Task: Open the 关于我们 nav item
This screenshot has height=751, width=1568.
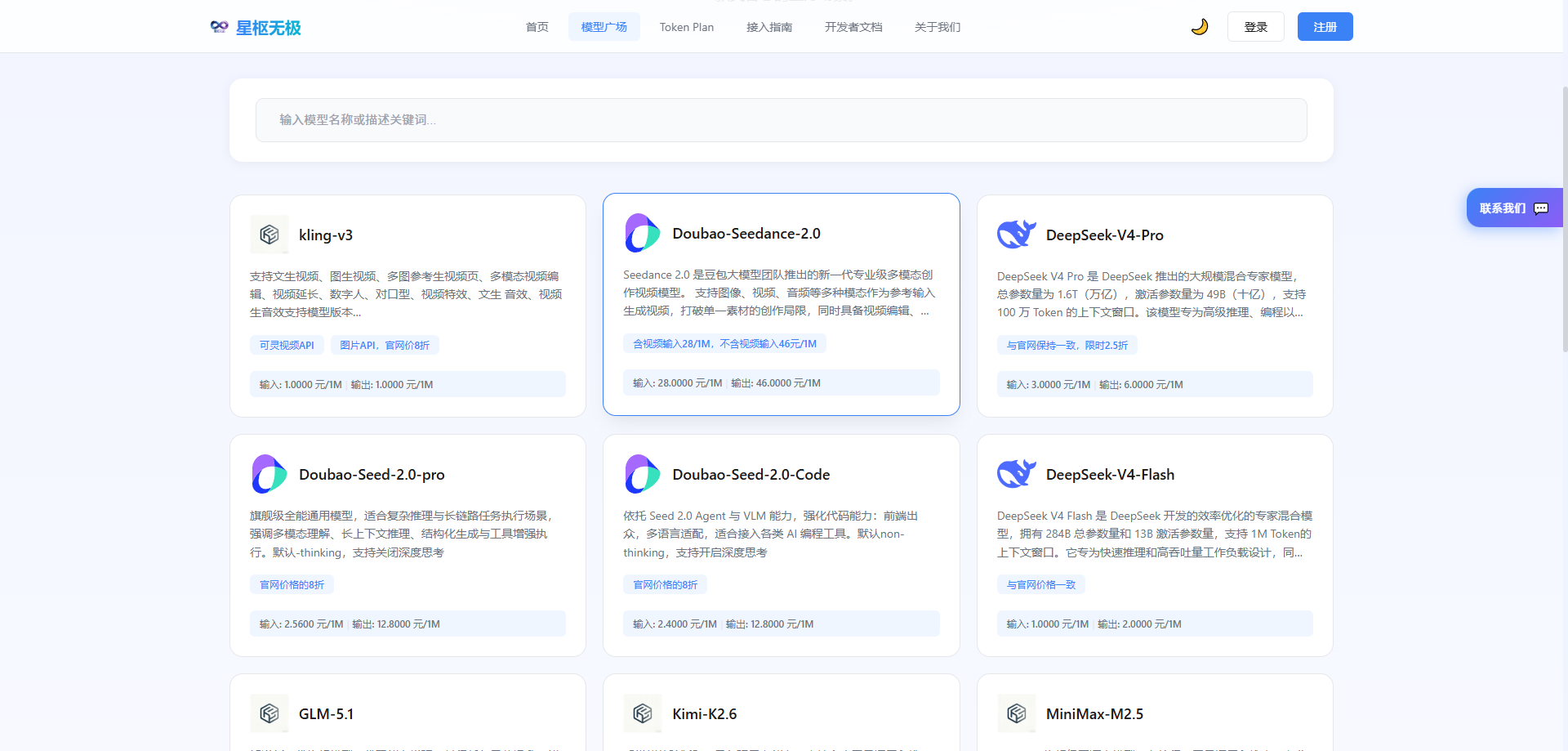Action: (x=938, y=27)
